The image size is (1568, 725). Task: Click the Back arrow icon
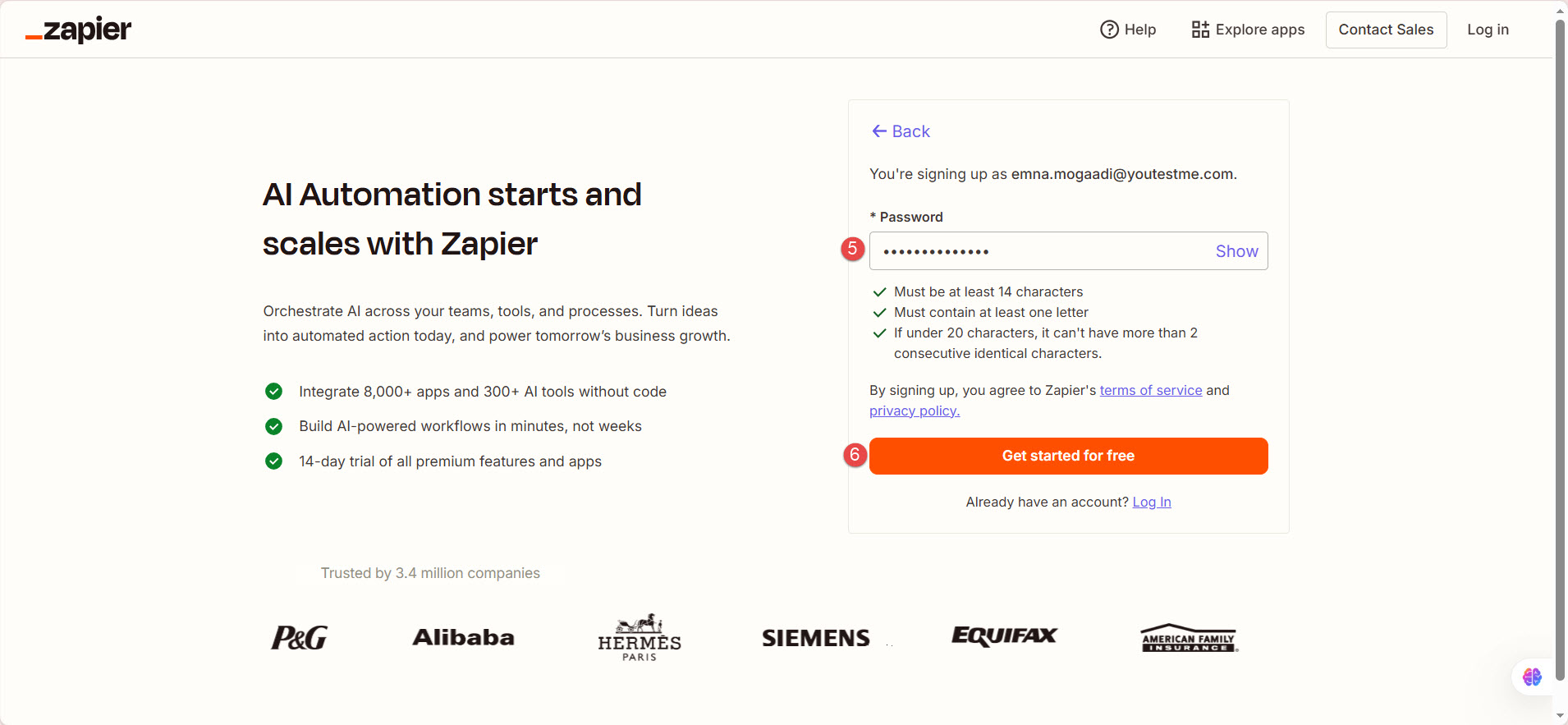pos(879,131)
